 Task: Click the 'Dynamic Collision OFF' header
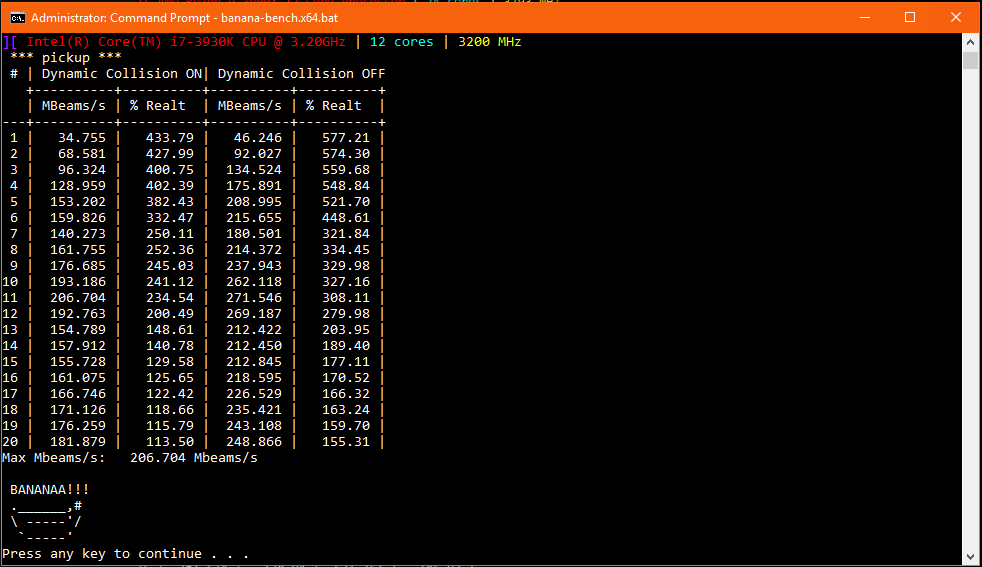tap(301, 74)
